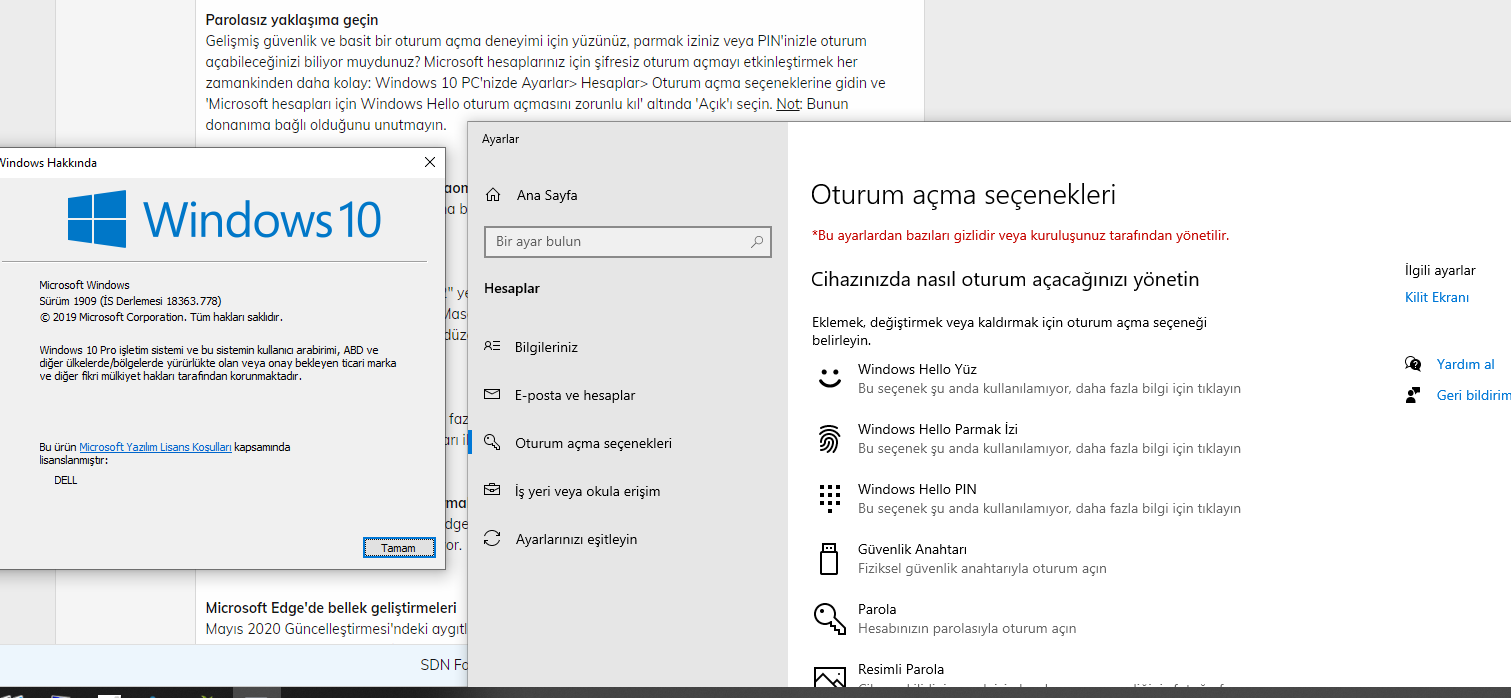The height and width of the screenshot is (698, 1511).
Task: Click the Güvenlik Anahtarı USB key icon
Action: pos(829,558)
